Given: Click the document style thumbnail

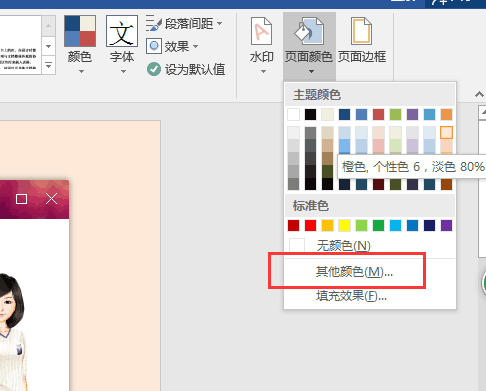Looking at the screenshot, I should point(20,45).
